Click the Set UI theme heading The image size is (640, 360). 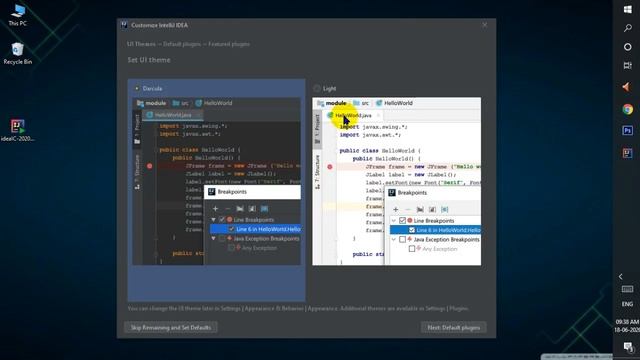[149, 60]
